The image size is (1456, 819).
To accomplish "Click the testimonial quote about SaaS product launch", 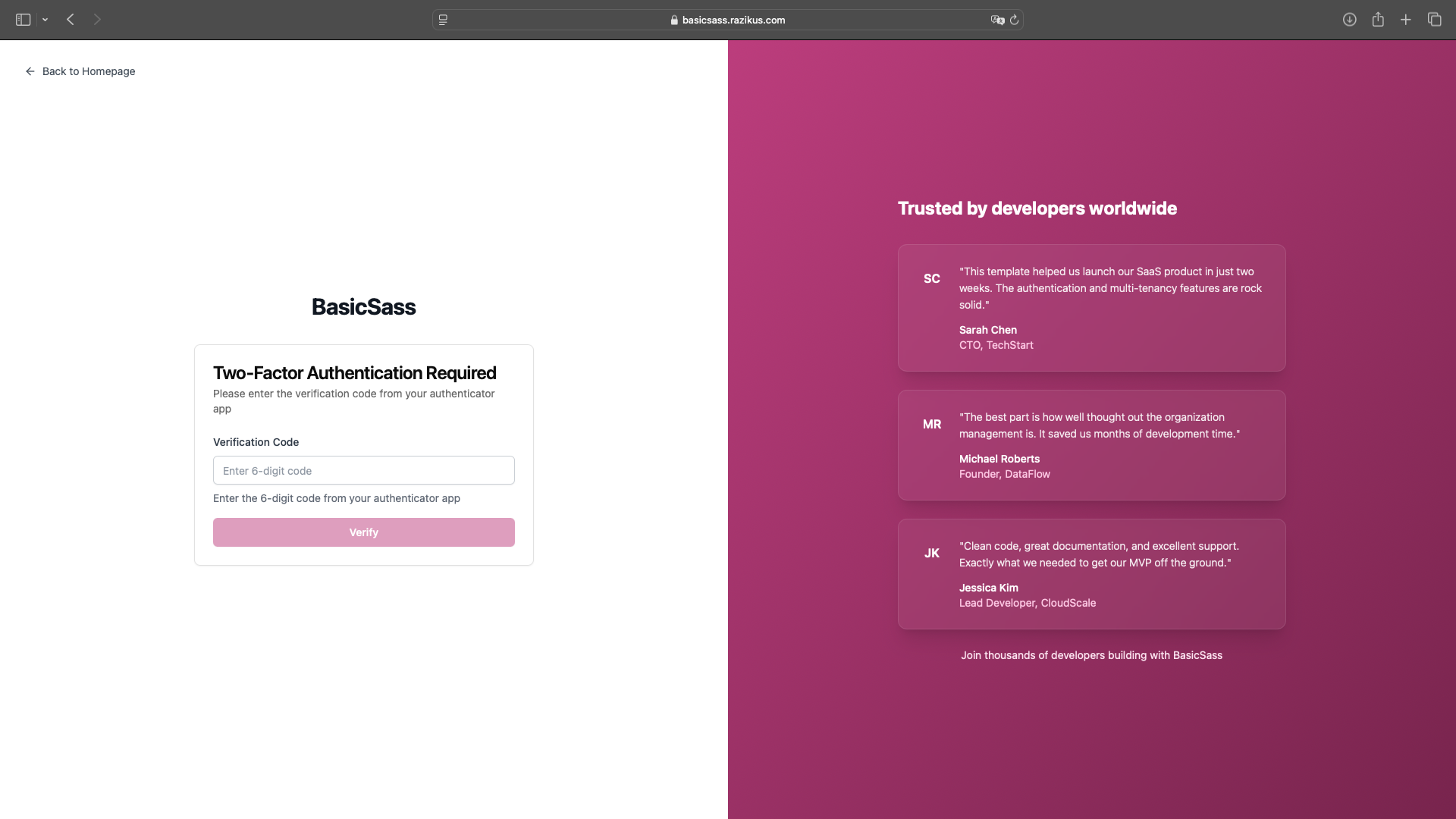I will 1111,288.
